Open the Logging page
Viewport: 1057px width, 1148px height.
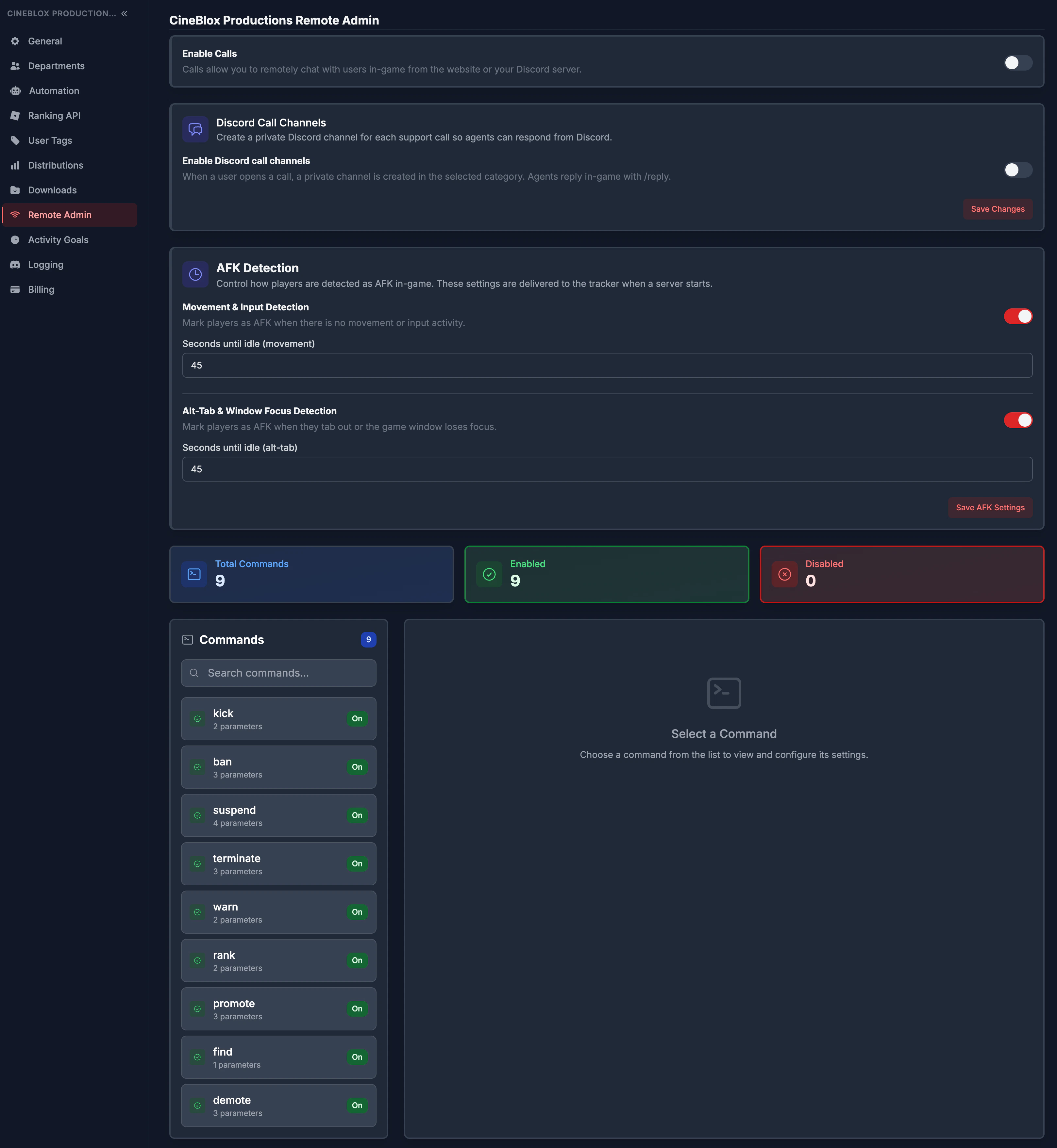[x=70, y=265]
